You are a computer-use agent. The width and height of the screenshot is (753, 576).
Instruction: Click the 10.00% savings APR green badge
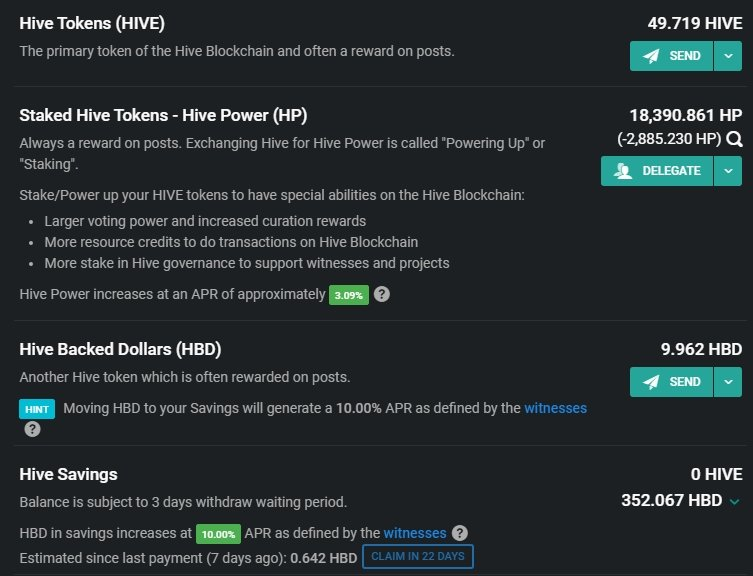(x=218, y=534)
